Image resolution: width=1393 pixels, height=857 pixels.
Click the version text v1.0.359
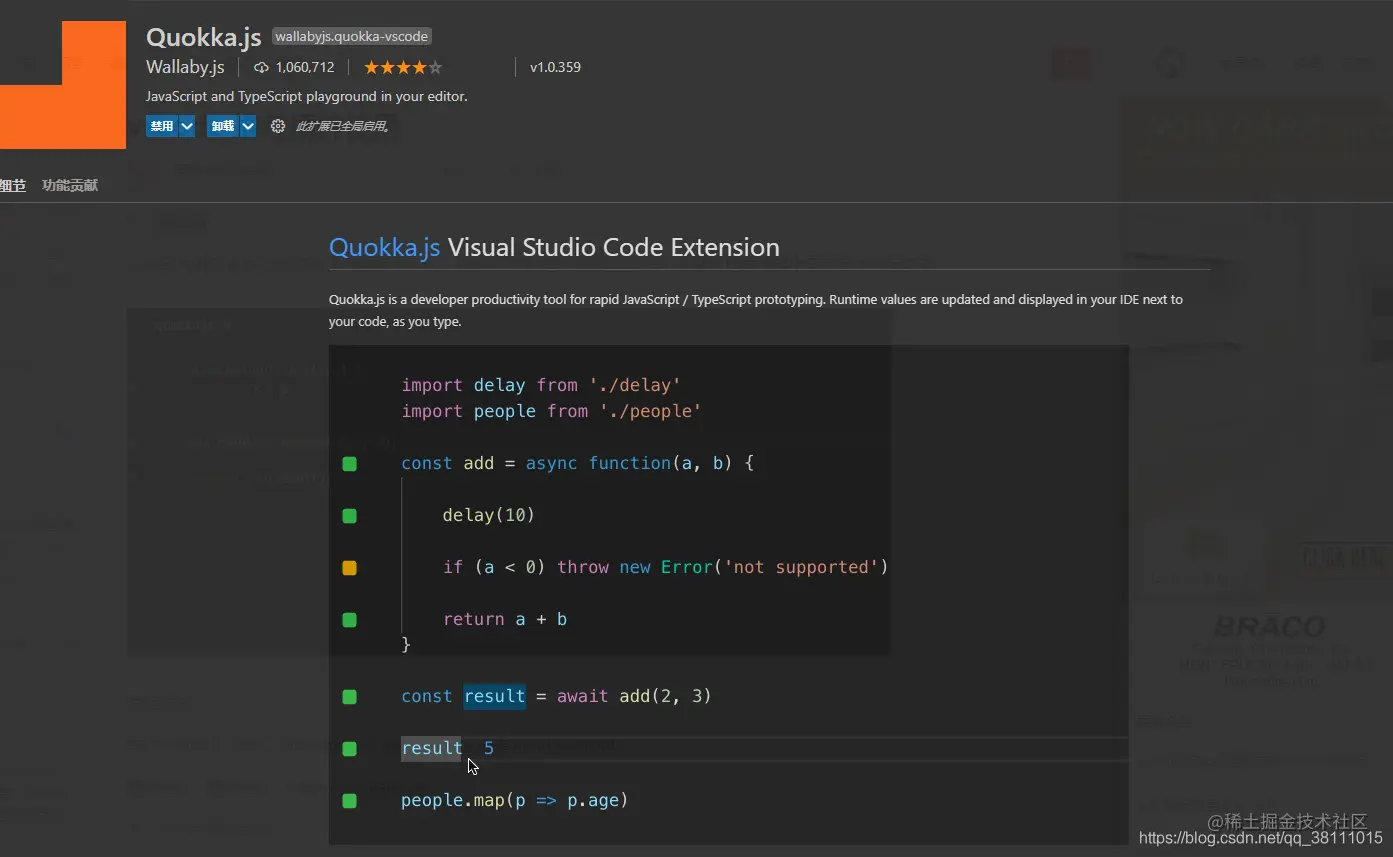(x=555, y=67)
